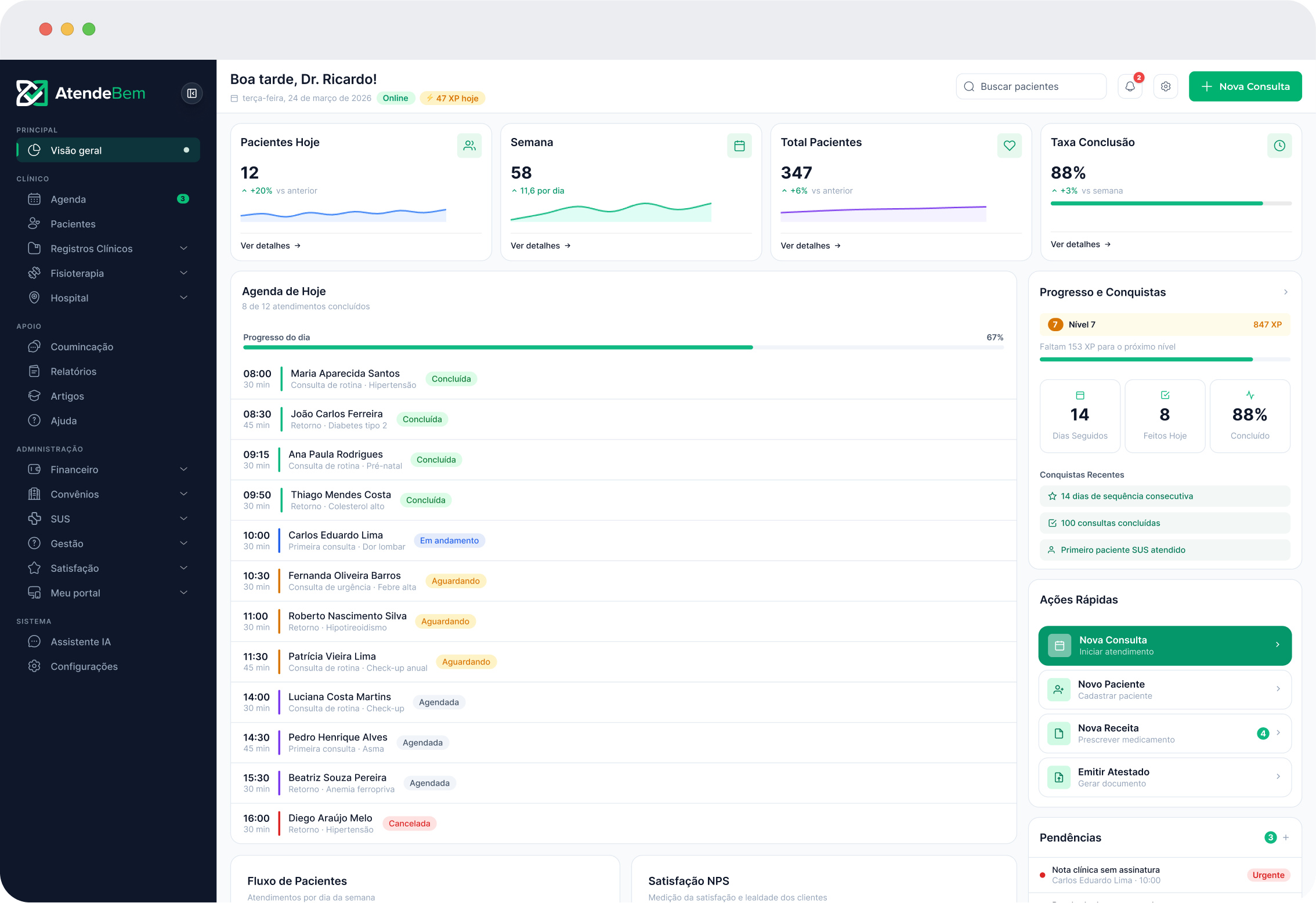This screenshot has width=1316, height=903.
Task: Click the AtendeBem logo
Action: [81, 93]
